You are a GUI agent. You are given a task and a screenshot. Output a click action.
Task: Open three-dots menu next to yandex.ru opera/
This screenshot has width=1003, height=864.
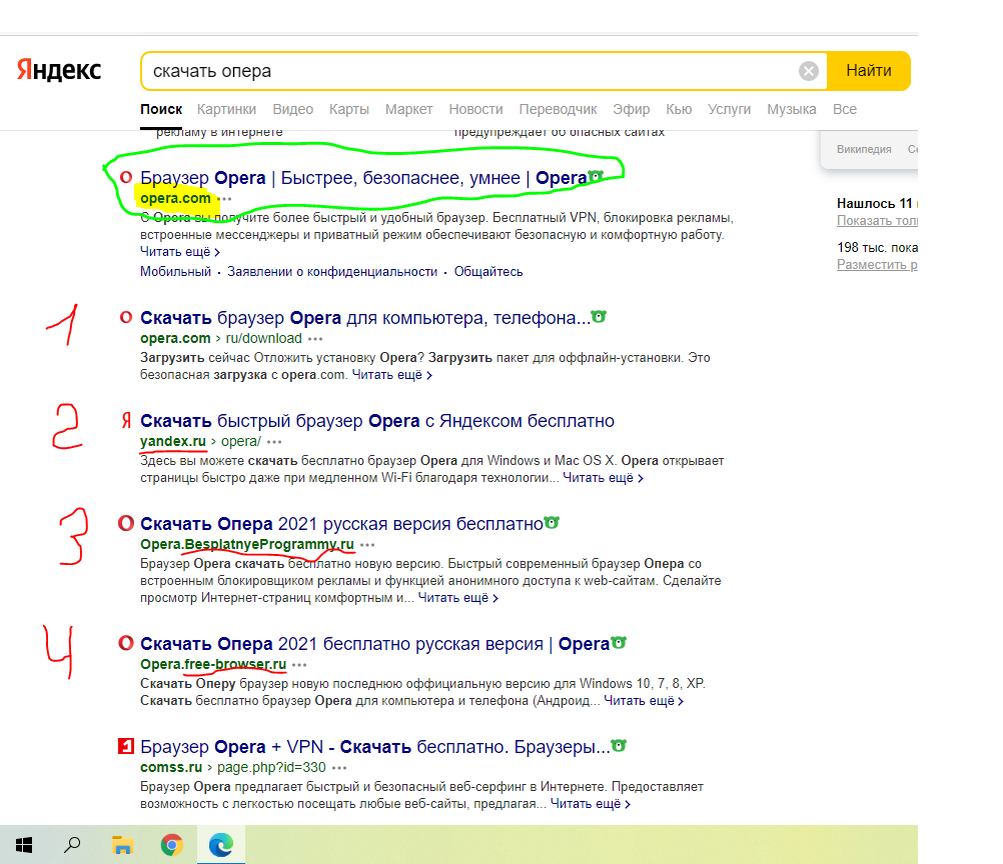pyautogui.click(x=274, y=442)
